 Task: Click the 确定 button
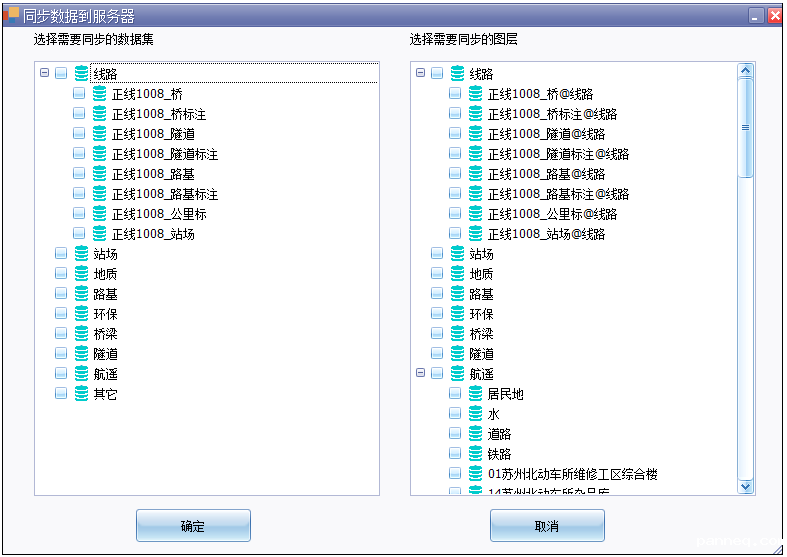pyautogui.click(x=193, y=526)
